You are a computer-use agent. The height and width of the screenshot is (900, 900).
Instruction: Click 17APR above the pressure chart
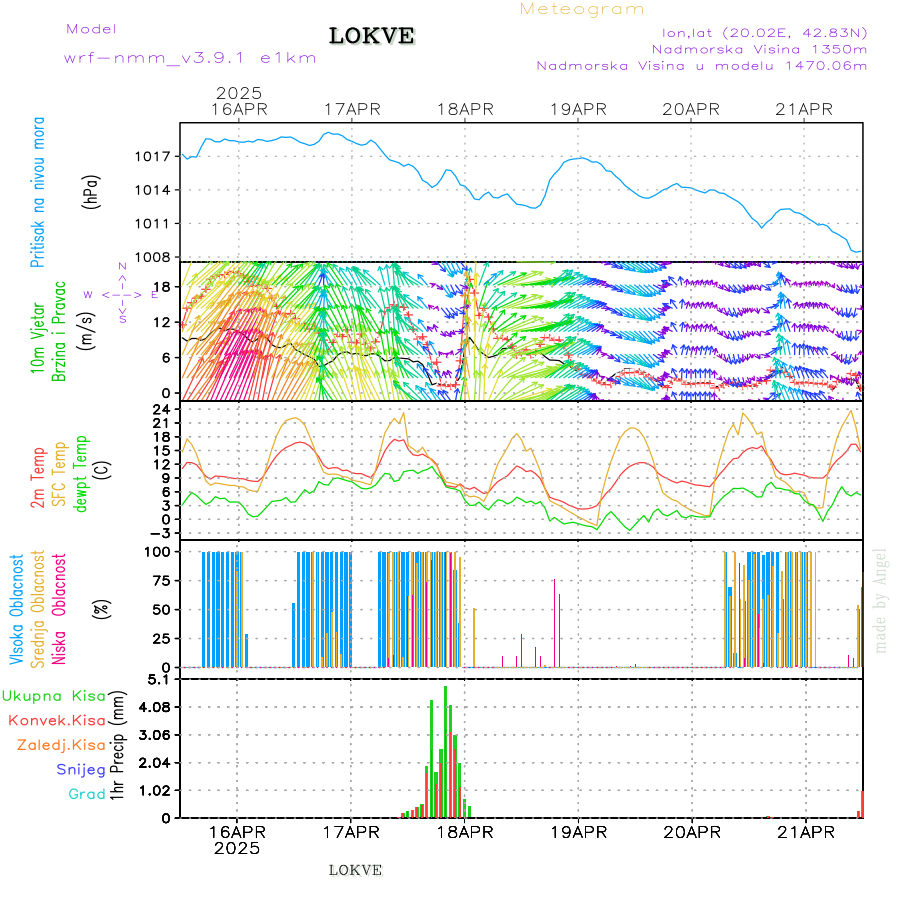tap(352, 109)
